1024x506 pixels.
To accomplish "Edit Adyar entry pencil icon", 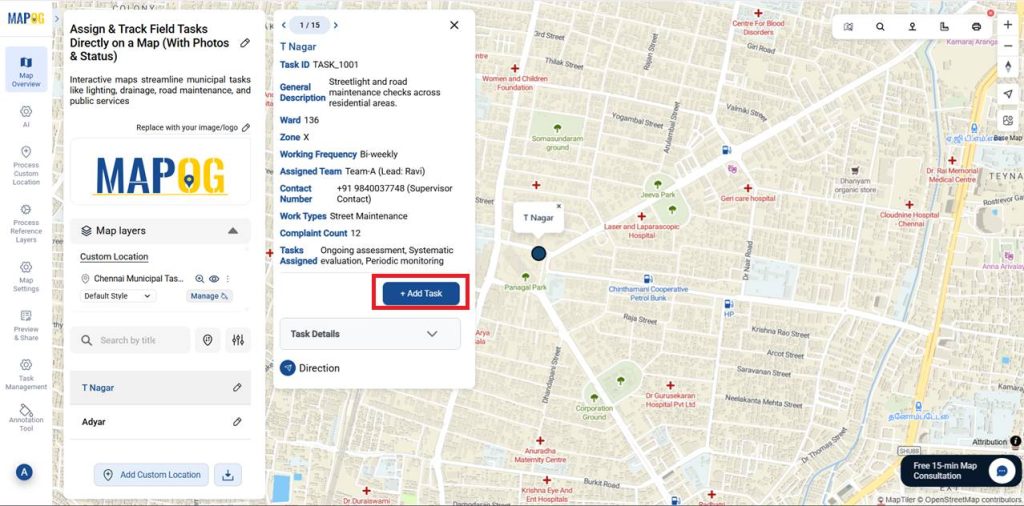I will (x=237, y=422).
